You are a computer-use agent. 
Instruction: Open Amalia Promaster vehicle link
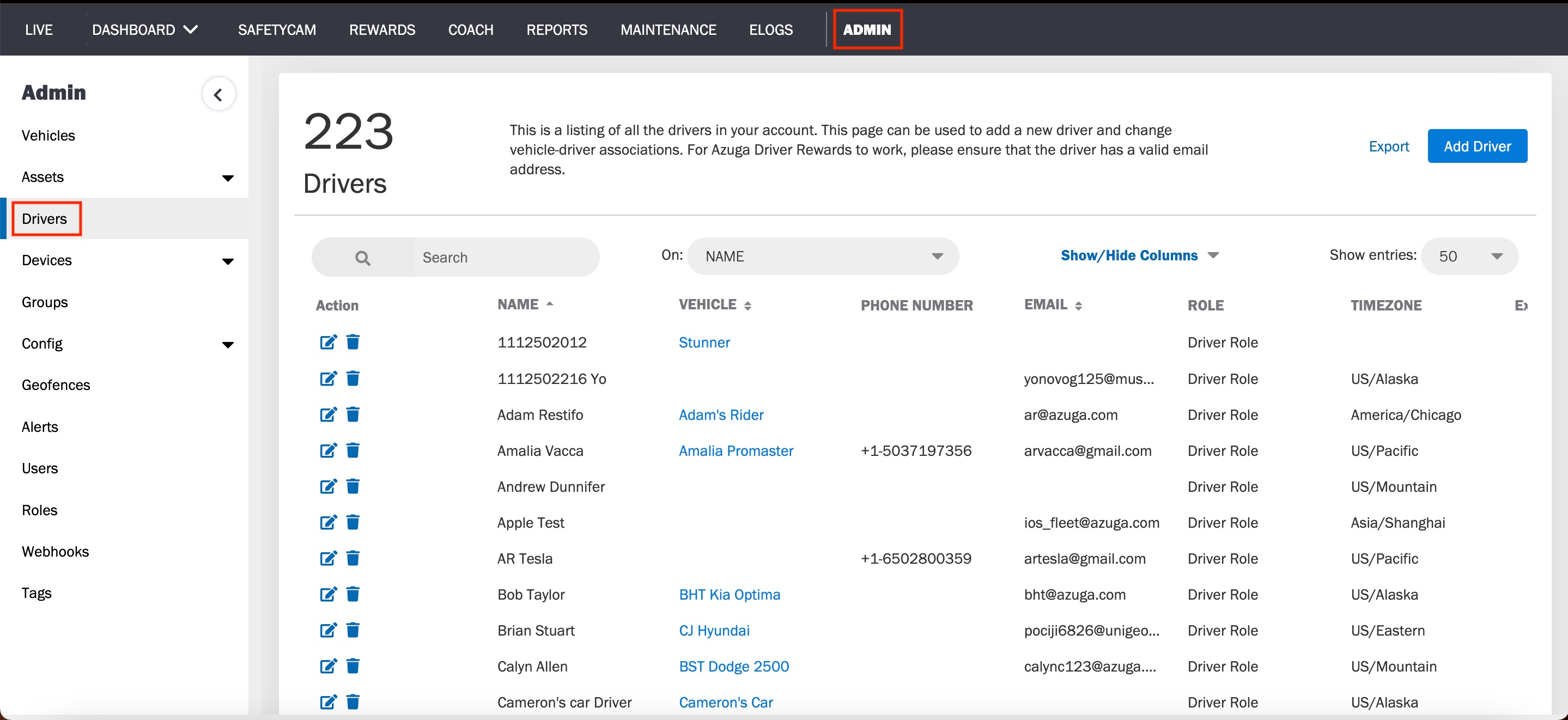tap(736, 450)
